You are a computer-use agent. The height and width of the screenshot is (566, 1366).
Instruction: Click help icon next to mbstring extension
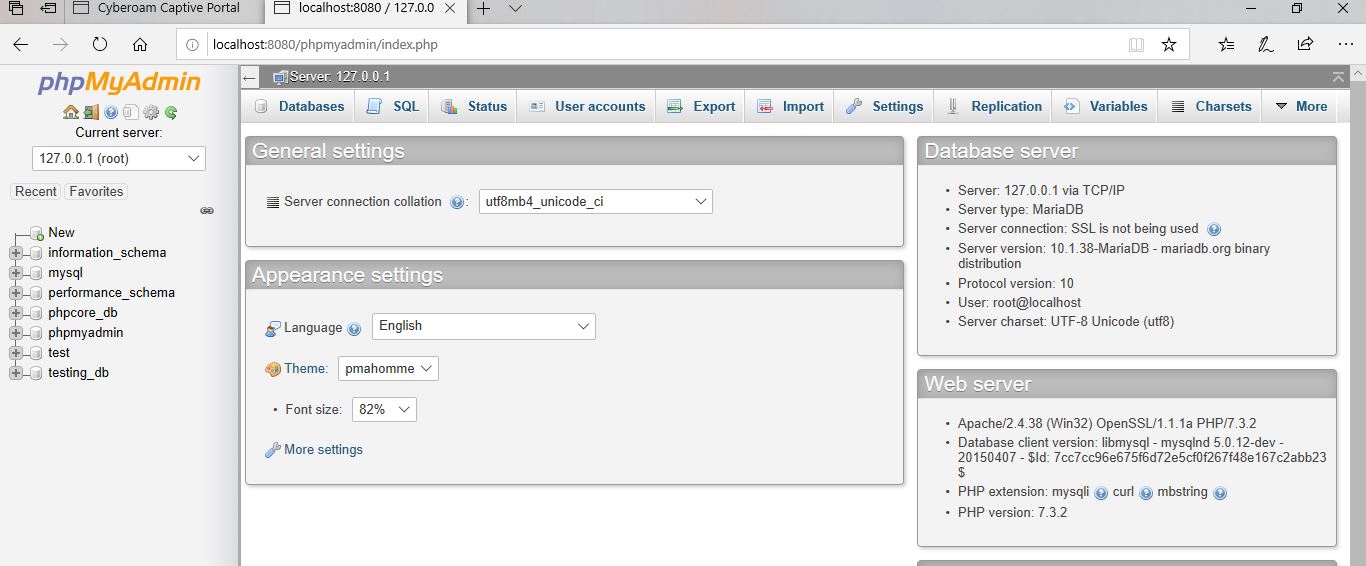(1219, 493)
